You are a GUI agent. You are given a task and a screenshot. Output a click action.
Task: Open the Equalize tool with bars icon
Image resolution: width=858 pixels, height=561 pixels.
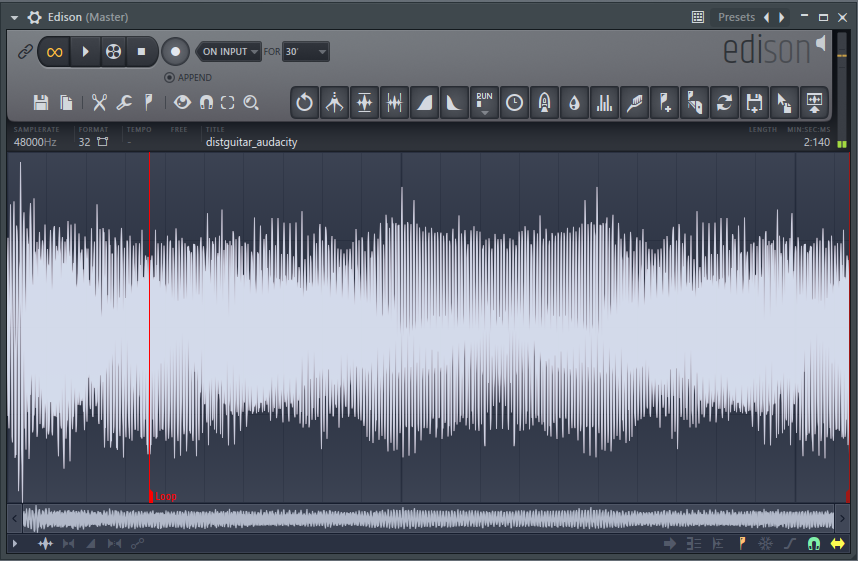click(x=604, y=102)
